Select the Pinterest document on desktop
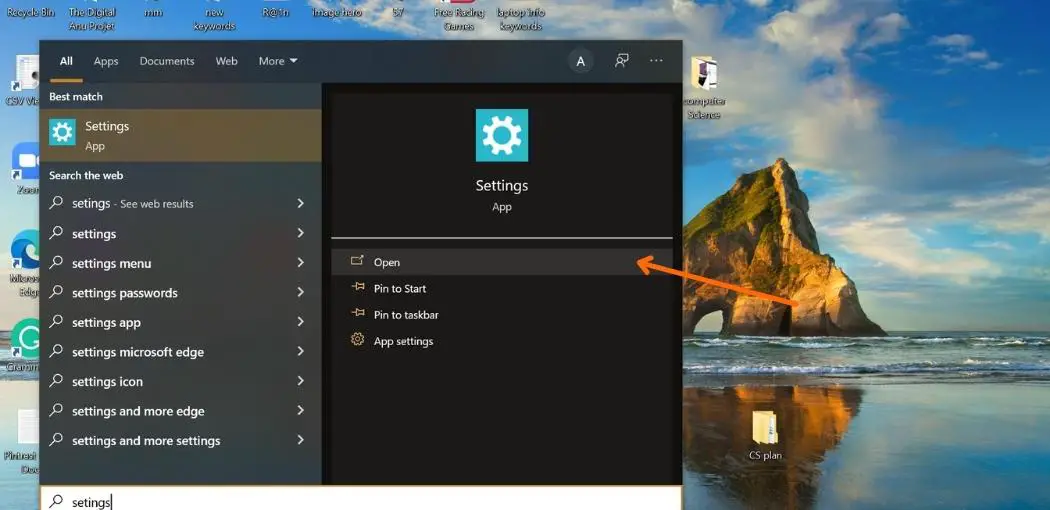This screenshot has height=510, width=1050. (x=22, y=442)
